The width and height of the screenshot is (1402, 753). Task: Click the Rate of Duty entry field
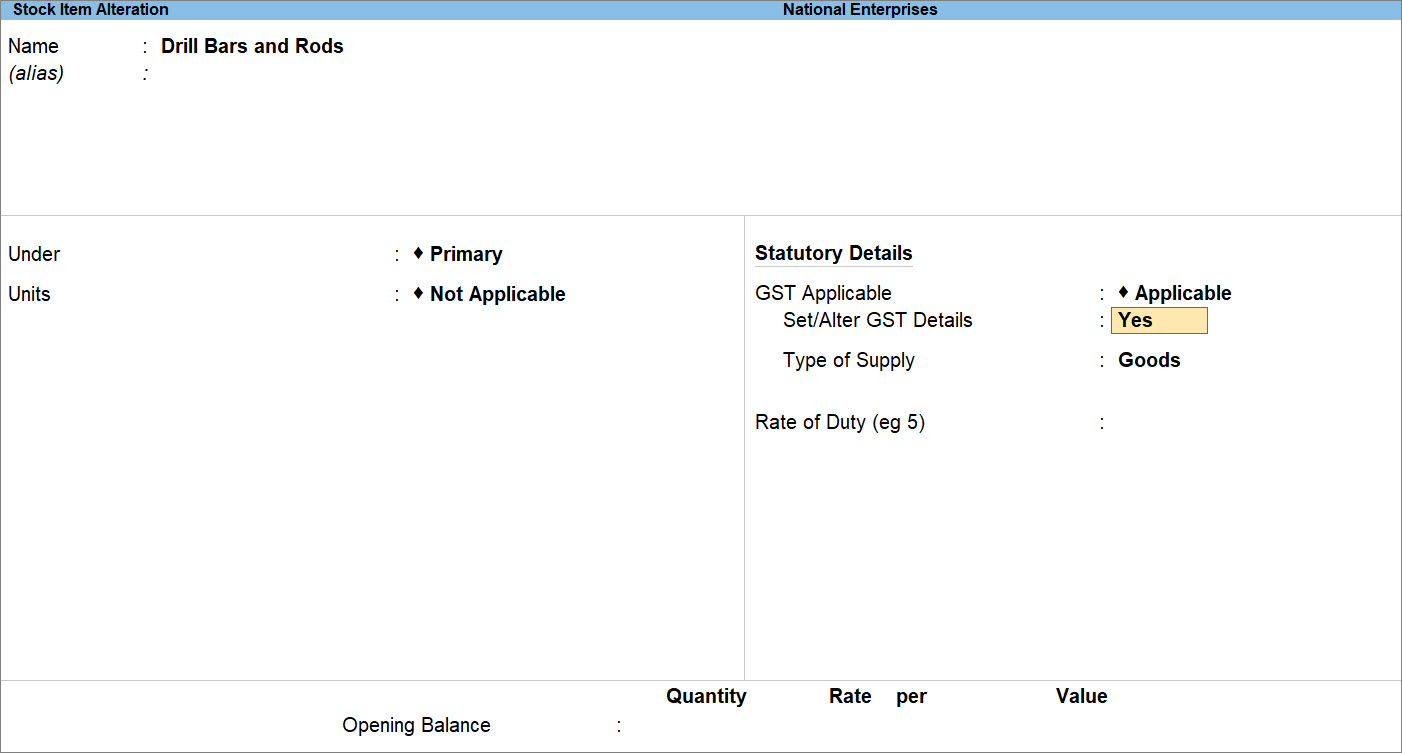[x=1160, y=422]
